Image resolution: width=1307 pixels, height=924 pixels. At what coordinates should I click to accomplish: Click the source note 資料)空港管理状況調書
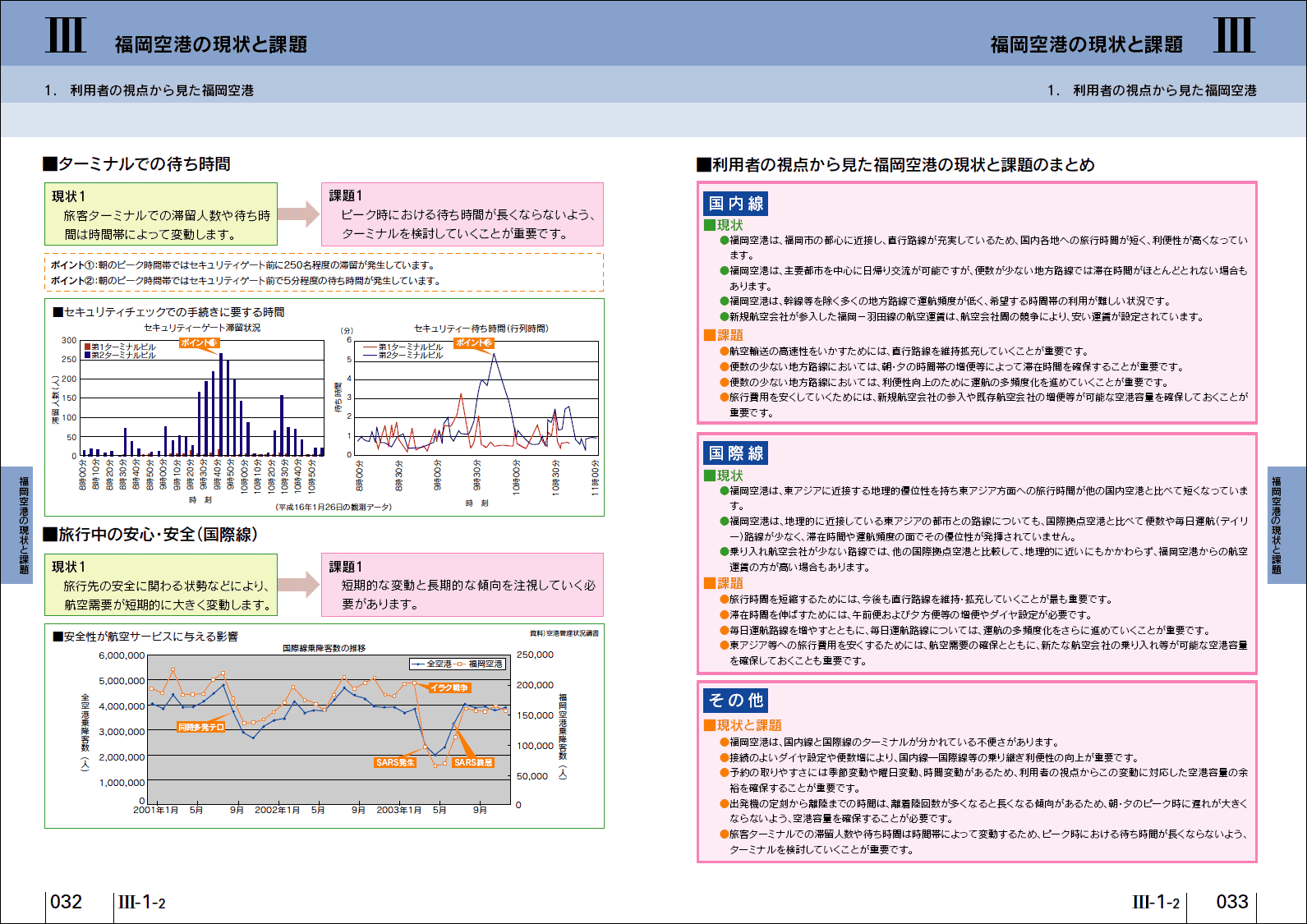pos(564,633)
